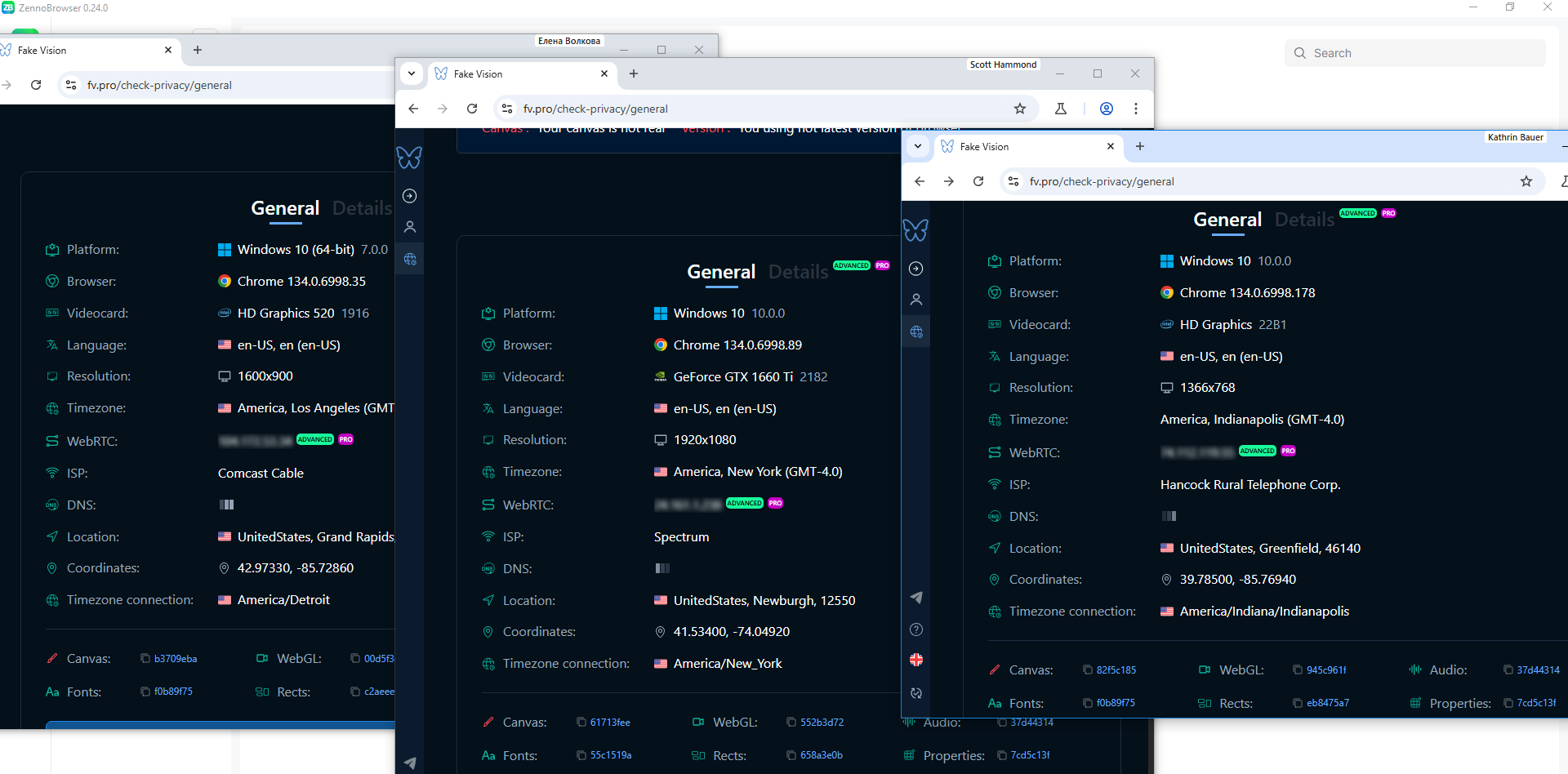Open Chrome Labs flask icon in Scott Hammond window

pos(1061,109)
